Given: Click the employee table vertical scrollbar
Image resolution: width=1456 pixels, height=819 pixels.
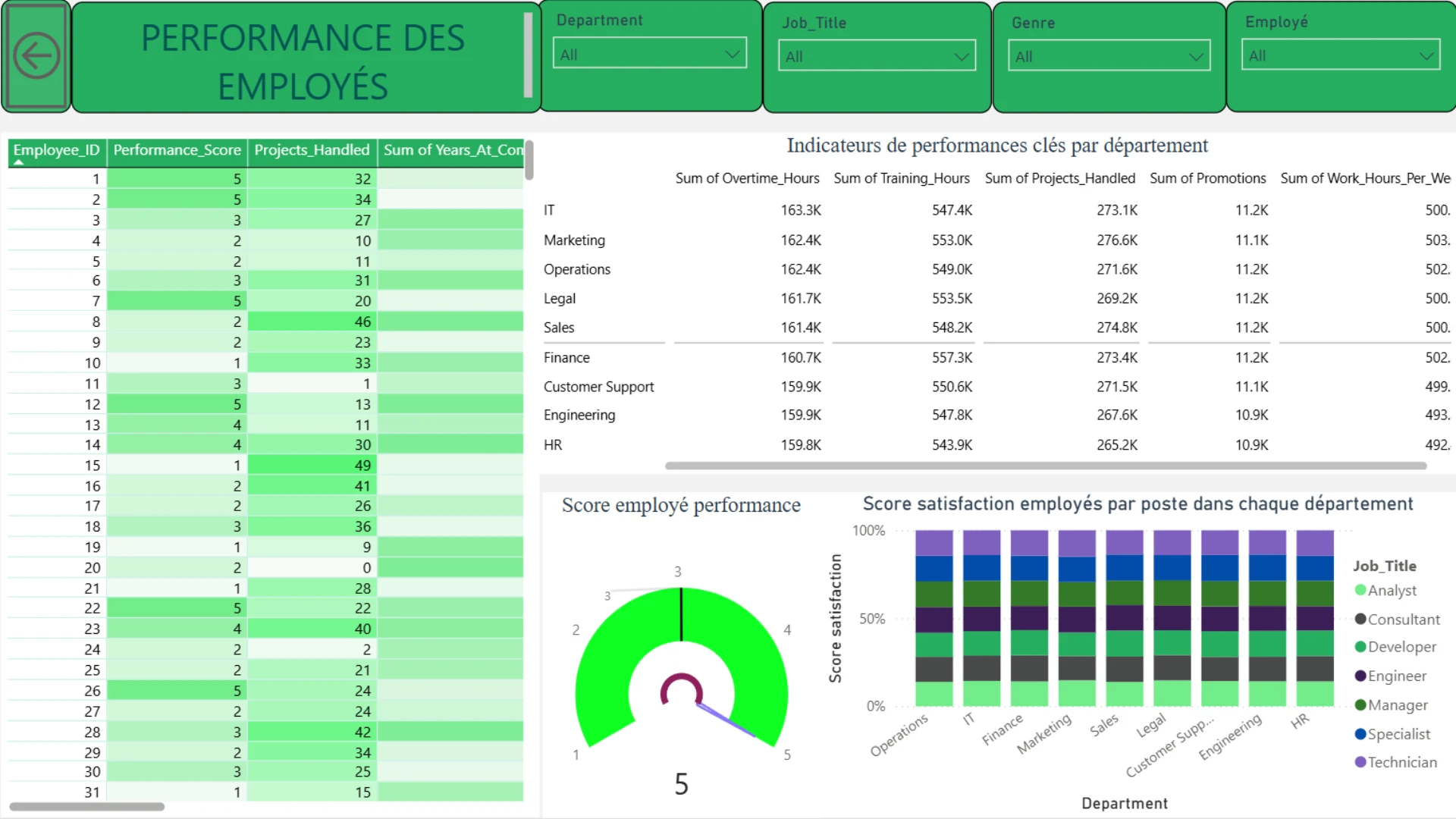Looking at the screenshot, I should tap(529, 160).
